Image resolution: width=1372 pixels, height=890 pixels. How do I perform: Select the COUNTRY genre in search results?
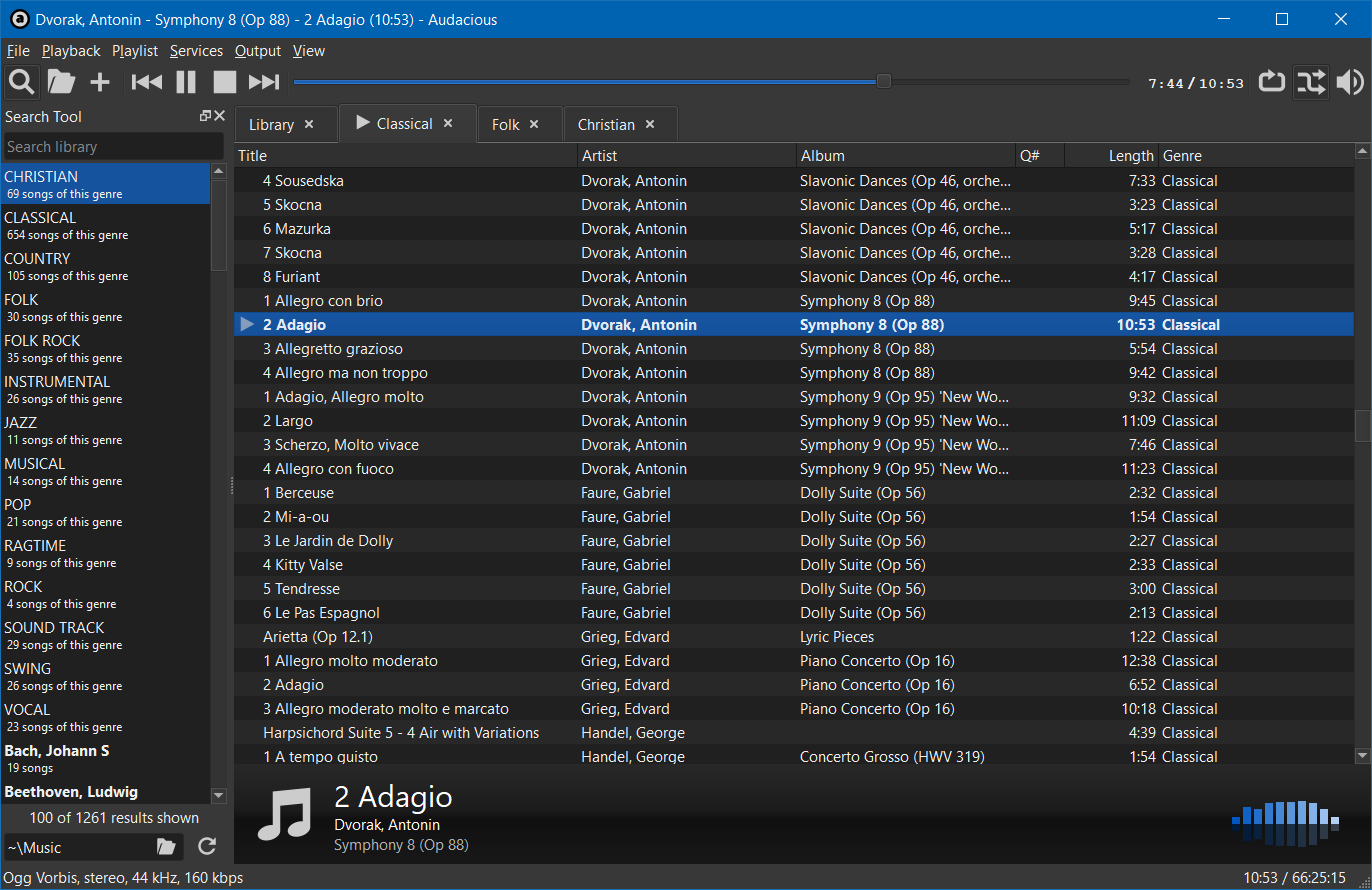[x=106, y=266]
